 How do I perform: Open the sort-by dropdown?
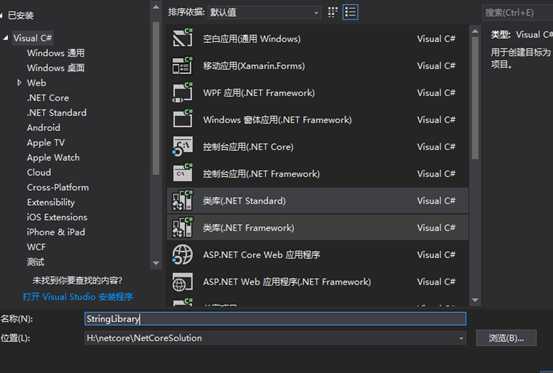(264, 12)
